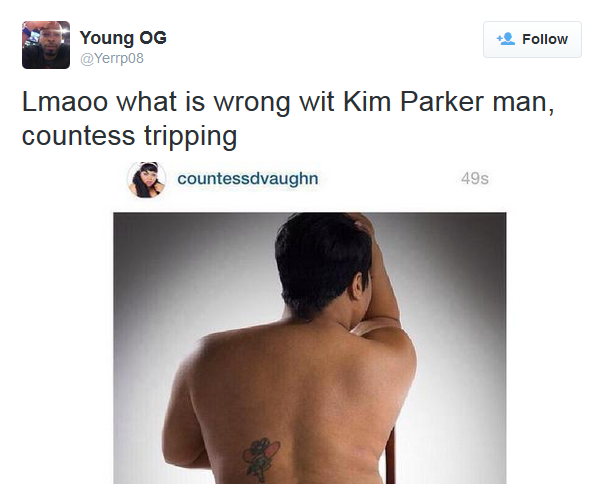The image size is (606, 484).
Task: Click the Follow button
Action: (532, 39)
